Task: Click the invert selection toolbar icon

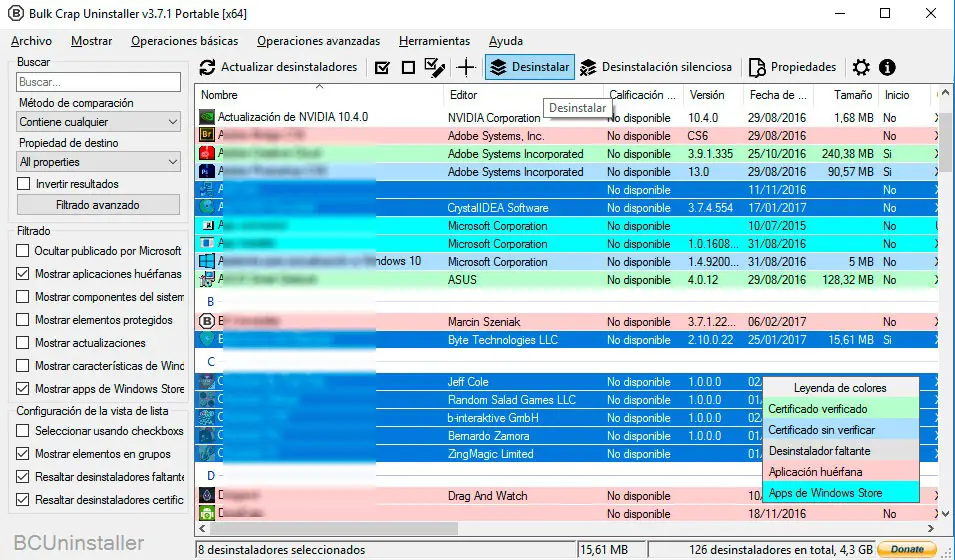Action: click(435, 68)
